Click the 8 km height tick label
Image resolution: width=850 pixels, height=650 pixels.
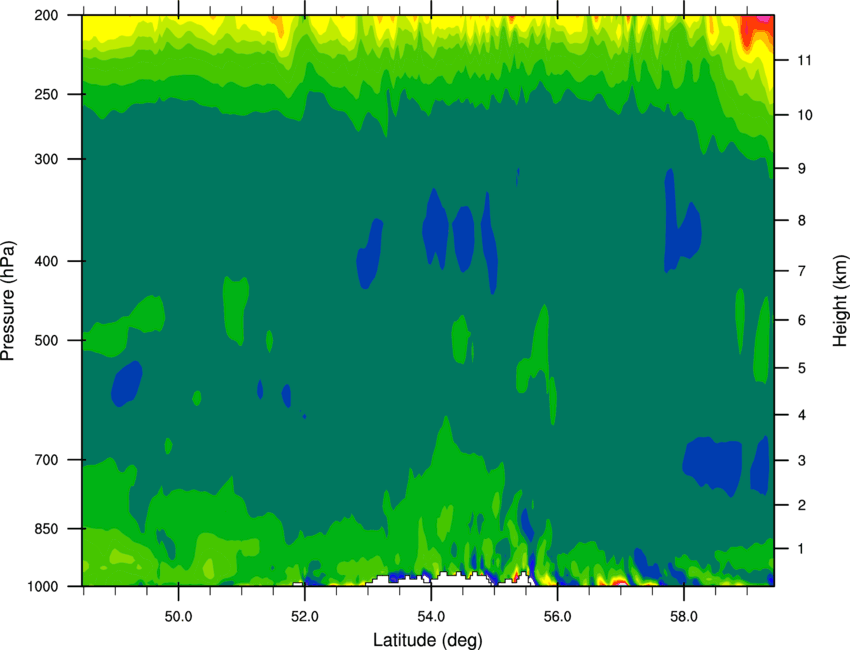(801, 220)
